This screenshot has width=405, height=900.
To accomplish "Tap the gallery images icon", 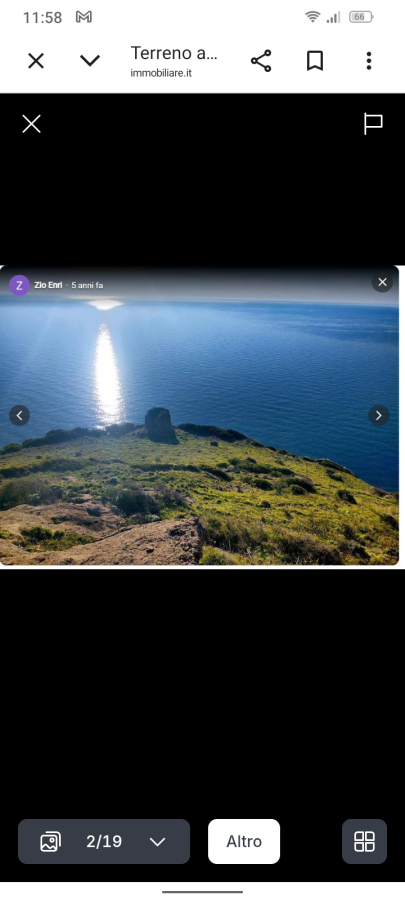I will point(50,842).
